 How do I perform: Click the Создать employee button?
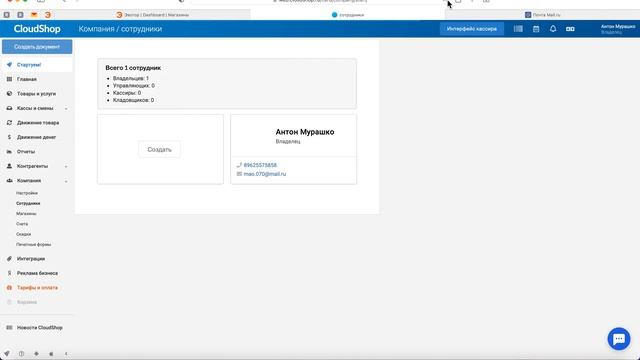click(159, 149)
